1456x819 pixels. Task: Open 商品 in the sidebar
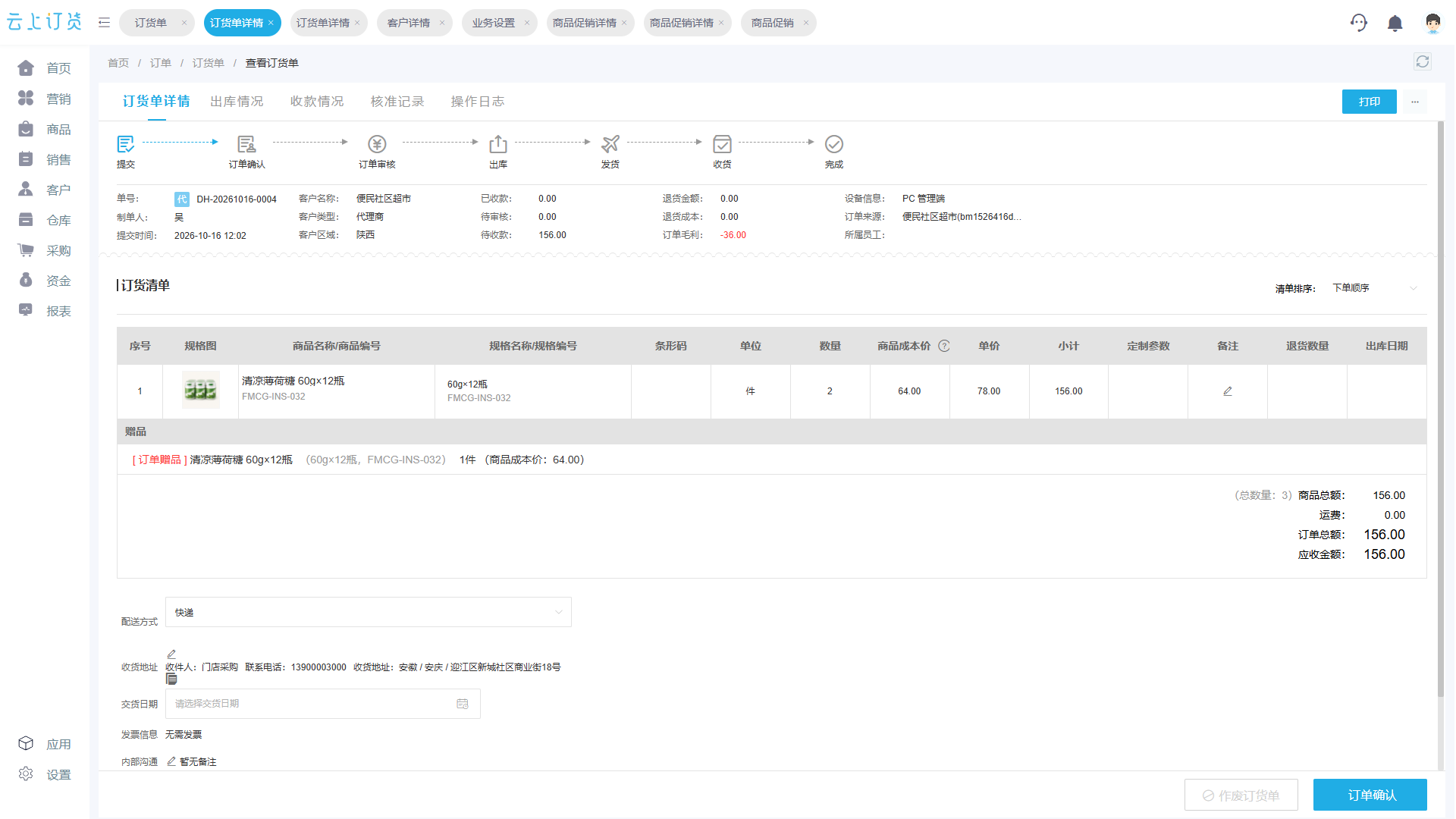[x=45, y=129]
